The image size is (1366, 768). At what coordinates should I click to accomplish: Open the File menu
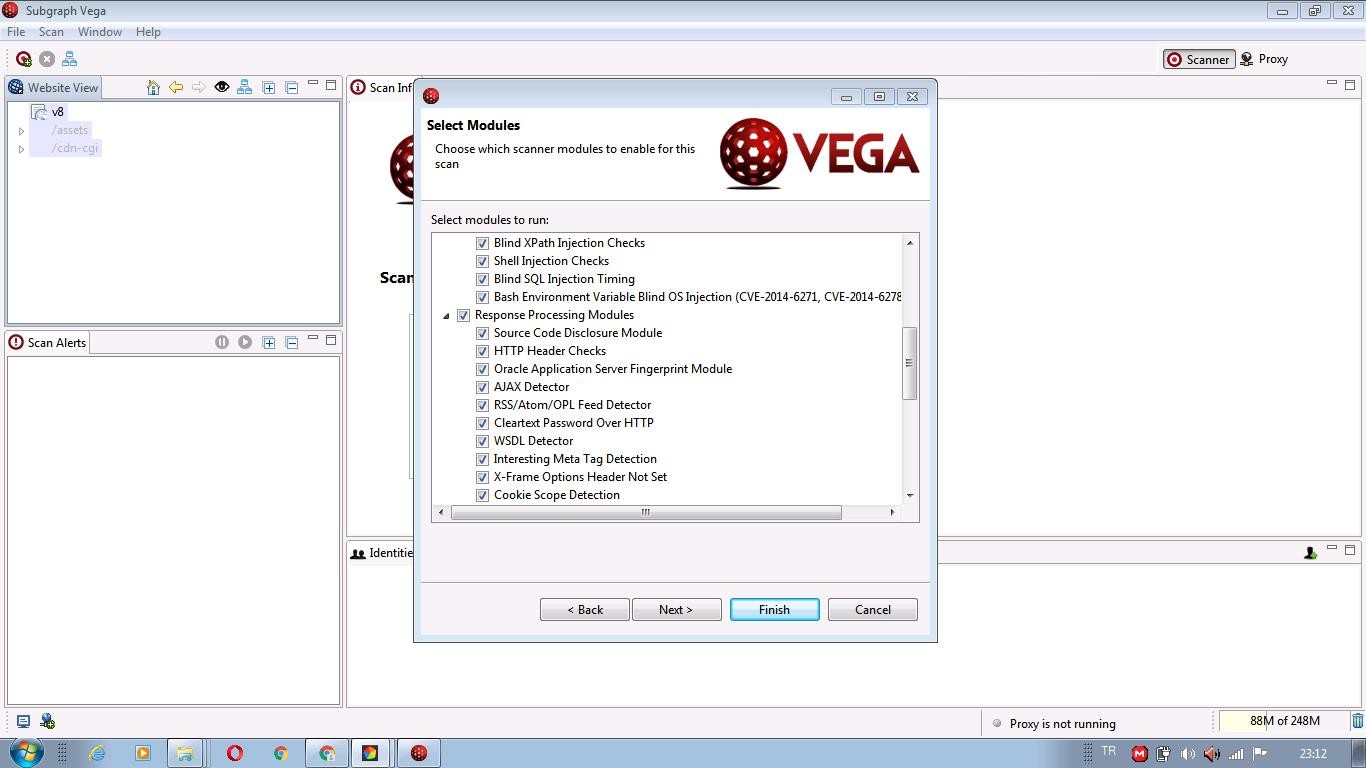click(16, 32)
